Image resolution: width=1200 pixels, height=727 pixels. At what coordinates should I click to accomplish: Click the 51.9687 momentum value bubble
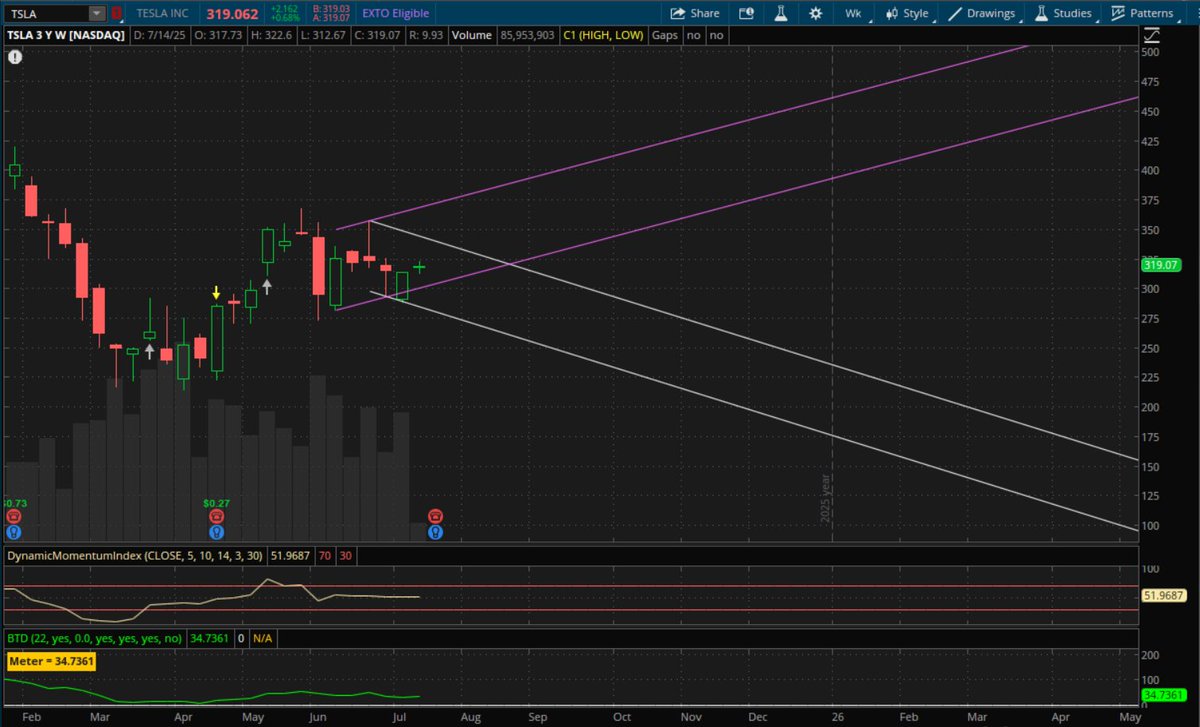(x=1163, y=595)
